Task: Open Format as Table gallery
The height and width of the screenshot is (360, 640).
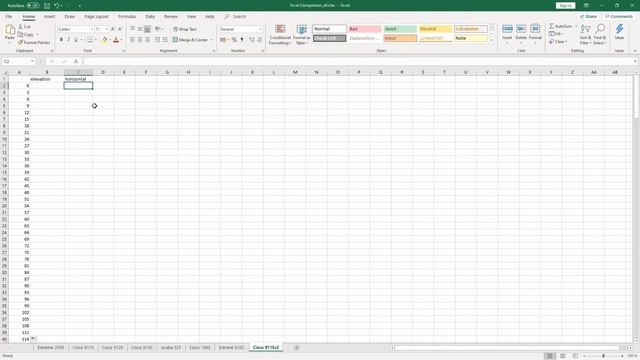Action: [x=302, y=35]
